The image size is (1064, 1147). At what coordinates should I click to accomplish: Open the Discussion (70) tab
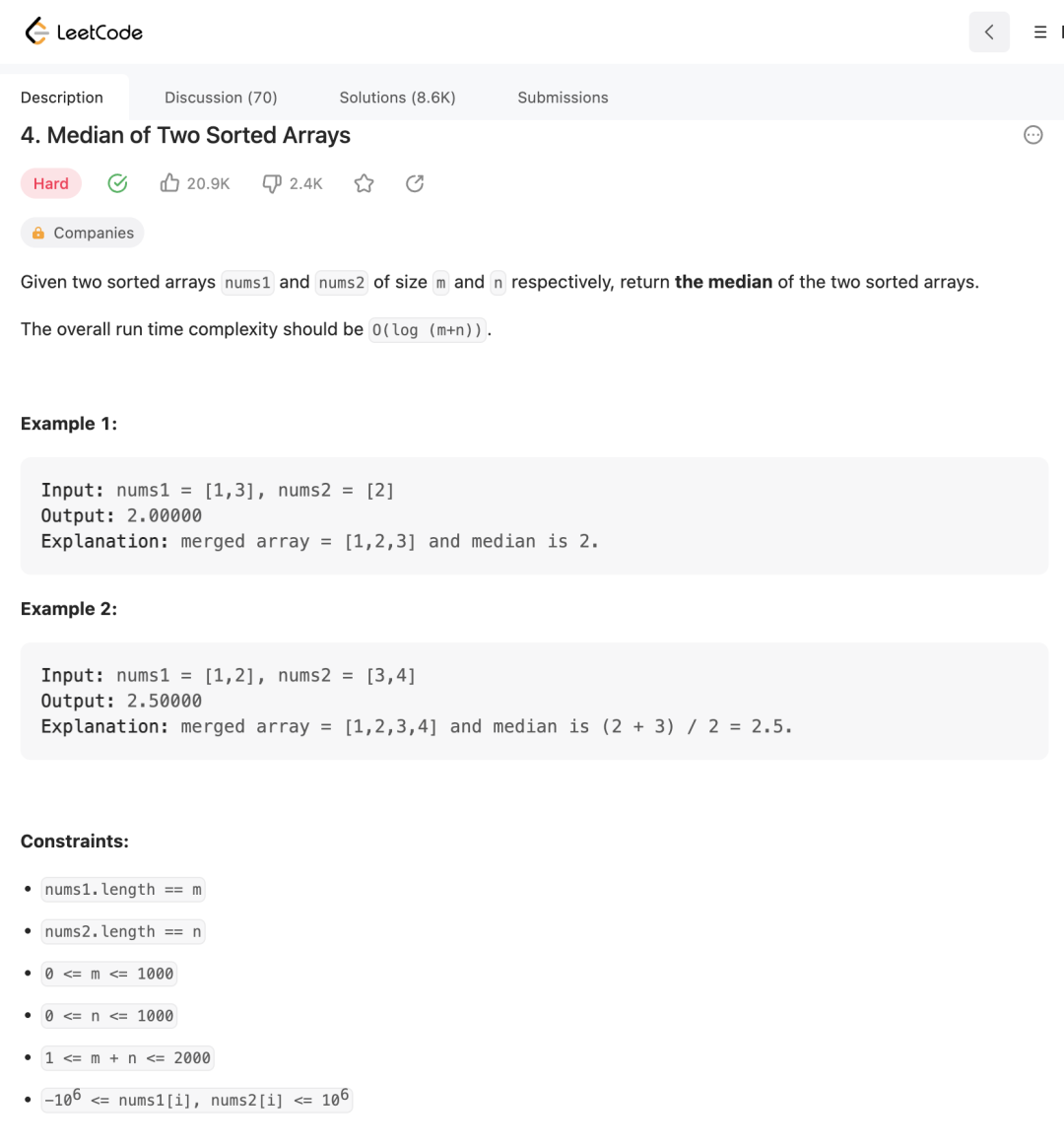click(221, 98)
